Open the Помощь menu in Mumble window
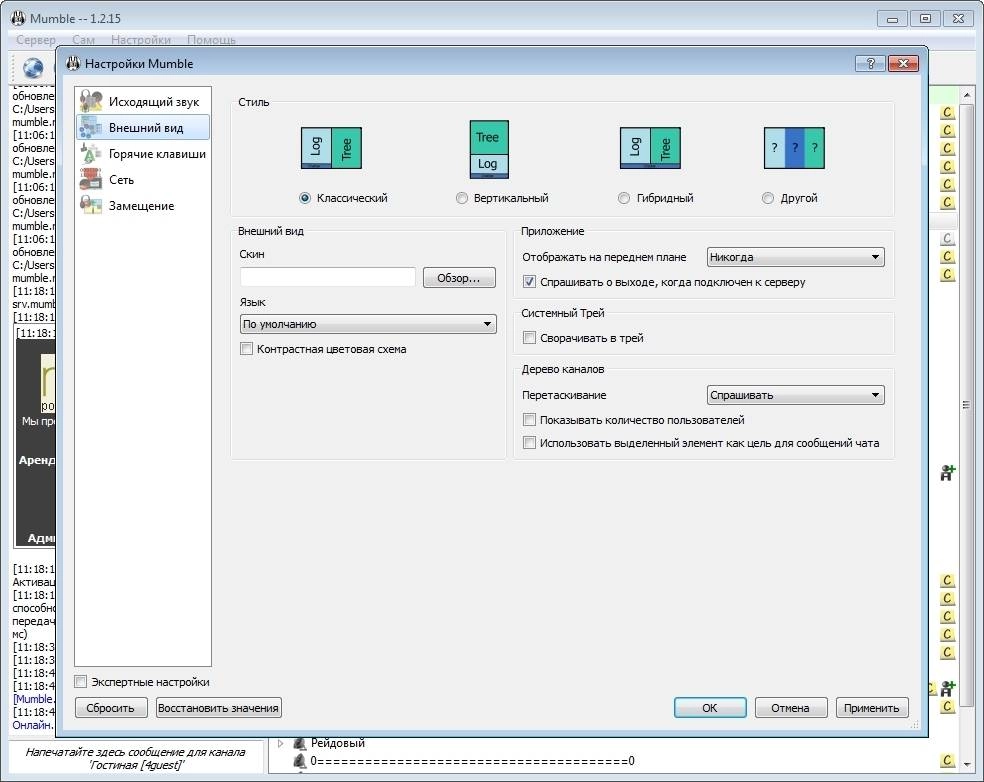This screenshot has width=984, height=782. (211, 40)
